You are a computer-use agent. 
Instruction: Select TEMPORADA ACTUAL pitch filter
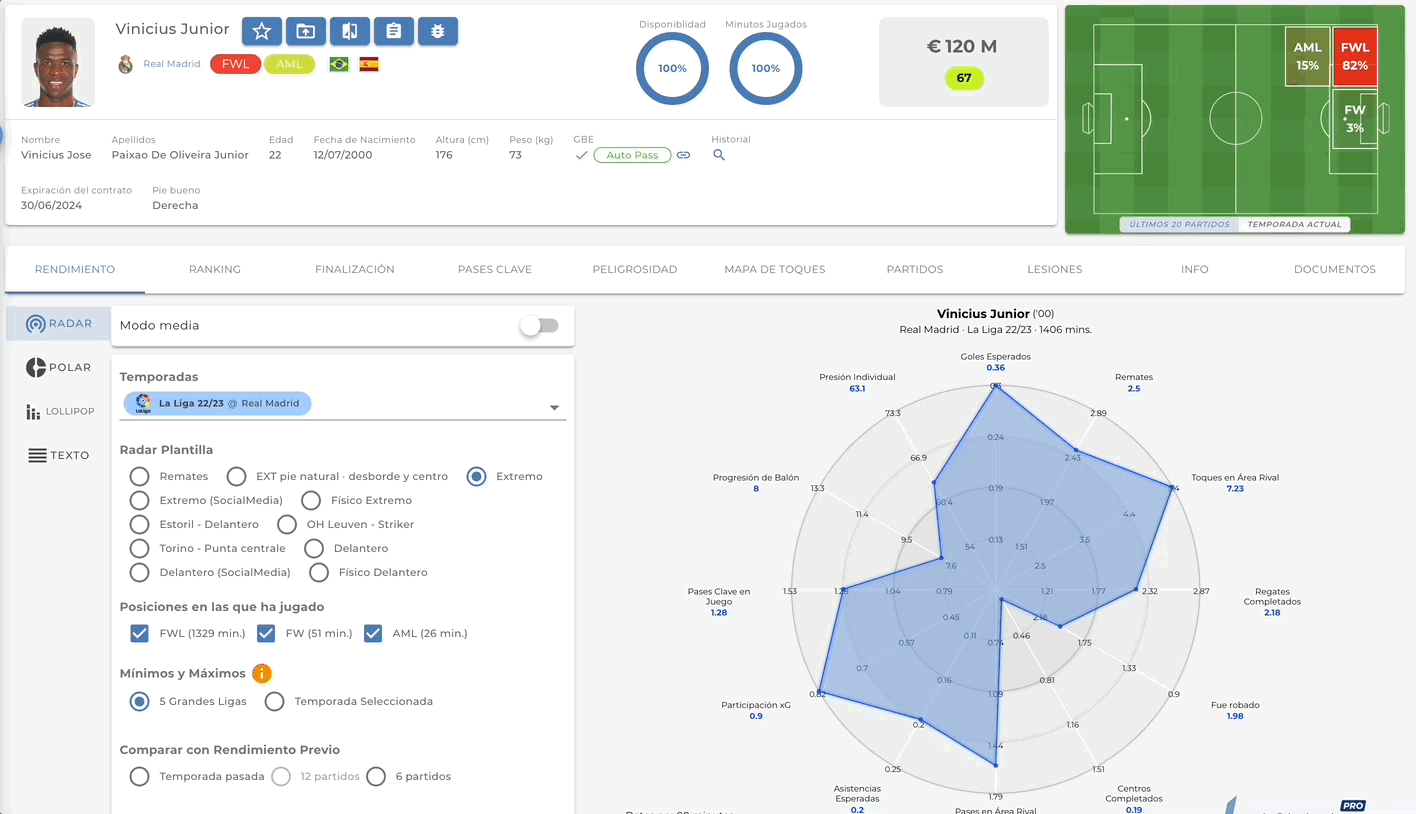pos(1295,224)
